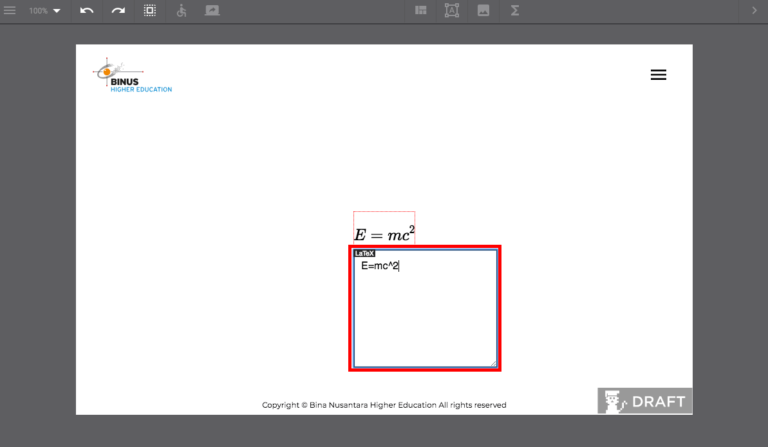This screenshot has height=447, width=768.
Task: Click the resize handle of LaTeX box
Action: click(x=492, y=363)
